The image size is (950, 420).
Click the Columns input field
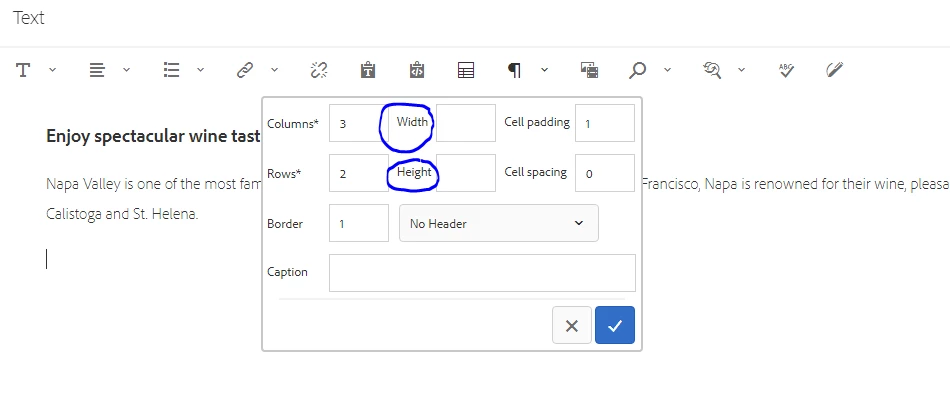coord(359,123)
